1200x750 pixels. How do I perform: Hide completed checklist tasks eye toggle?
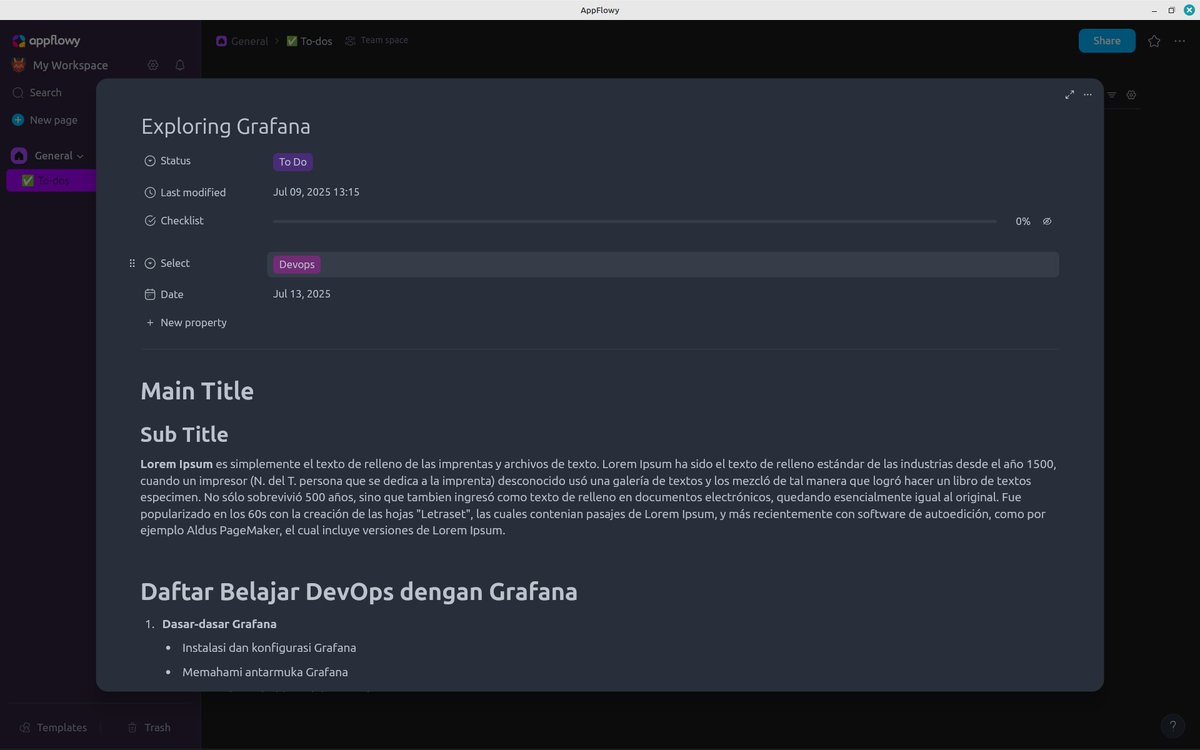(1047, 221)
